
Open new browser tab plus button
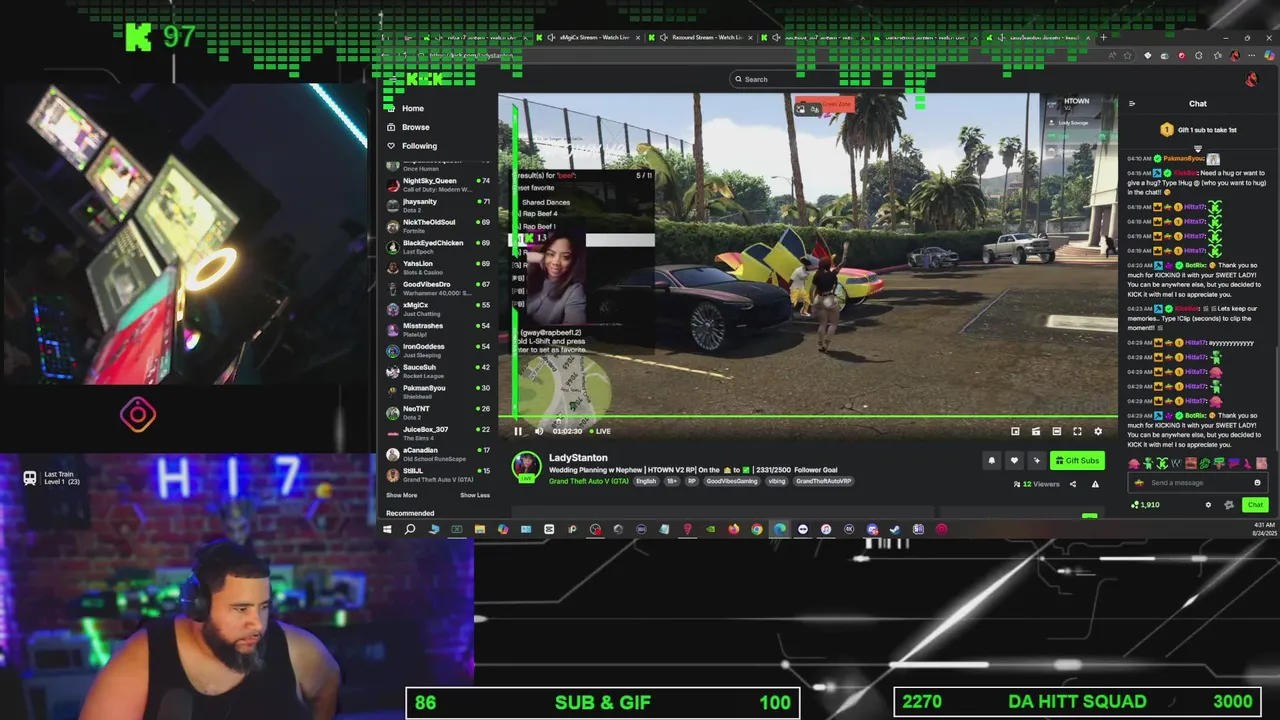1103,38
